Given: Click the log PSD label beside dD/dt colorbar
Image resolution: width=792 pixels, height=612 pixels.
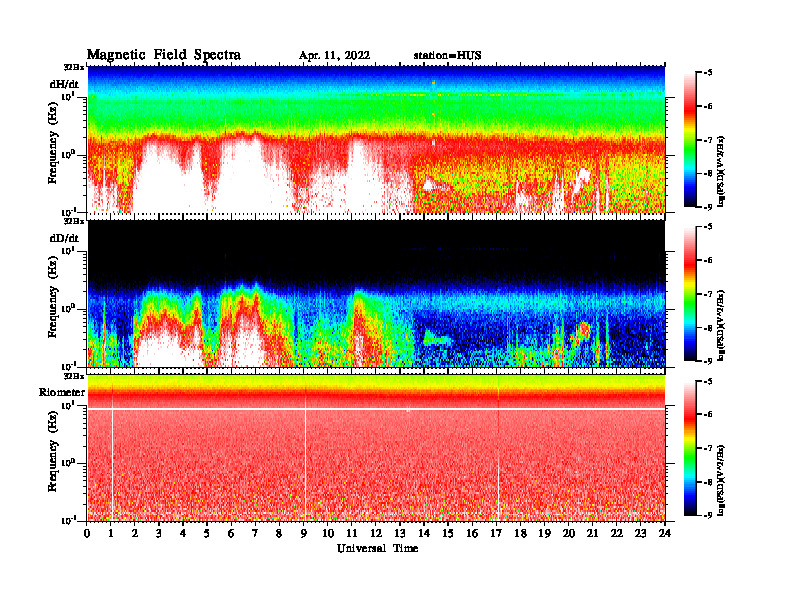Looking at the screenshot, I should tap(721, 325).
